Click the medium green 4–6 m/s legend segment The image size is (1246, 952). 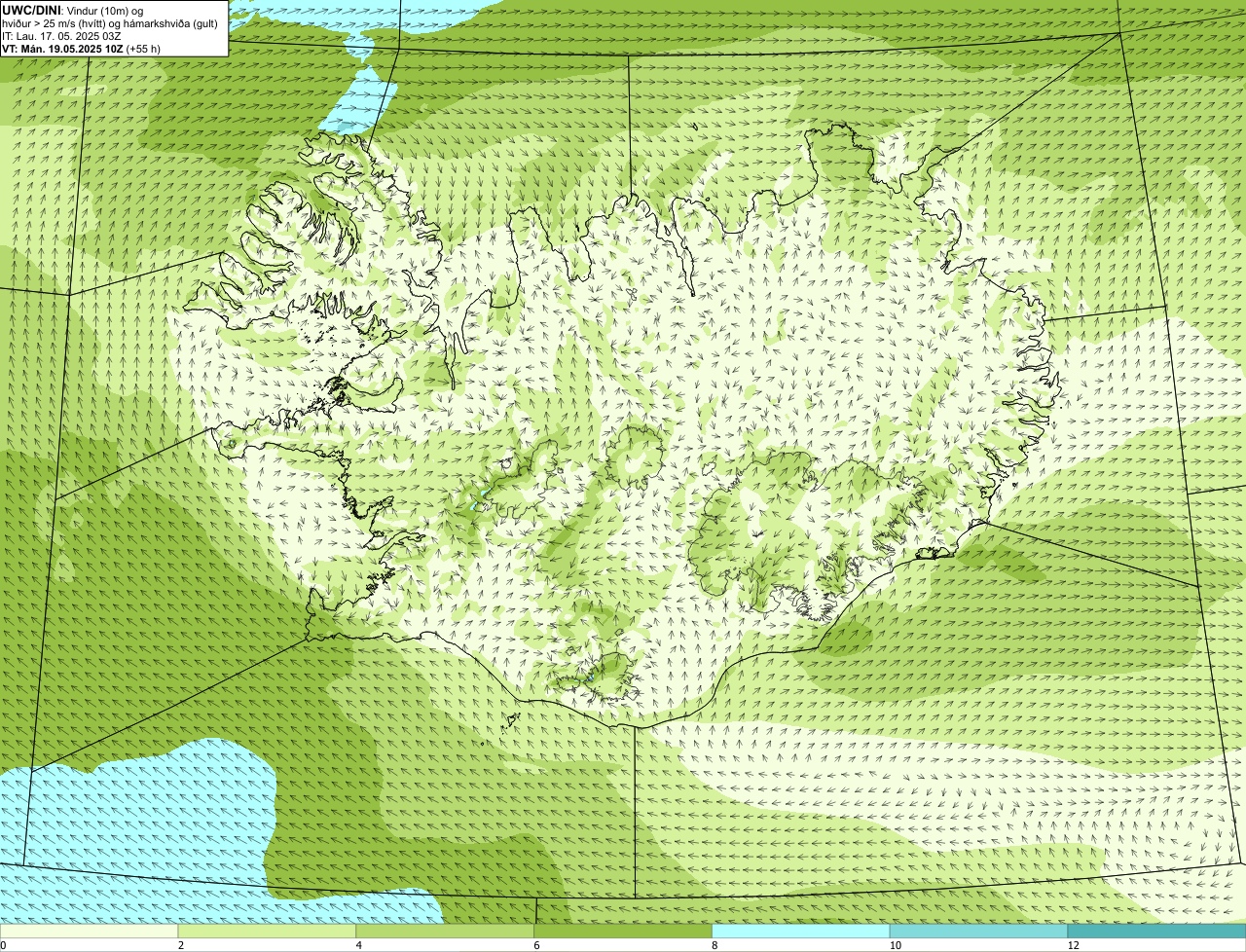(x=445, y=931)
